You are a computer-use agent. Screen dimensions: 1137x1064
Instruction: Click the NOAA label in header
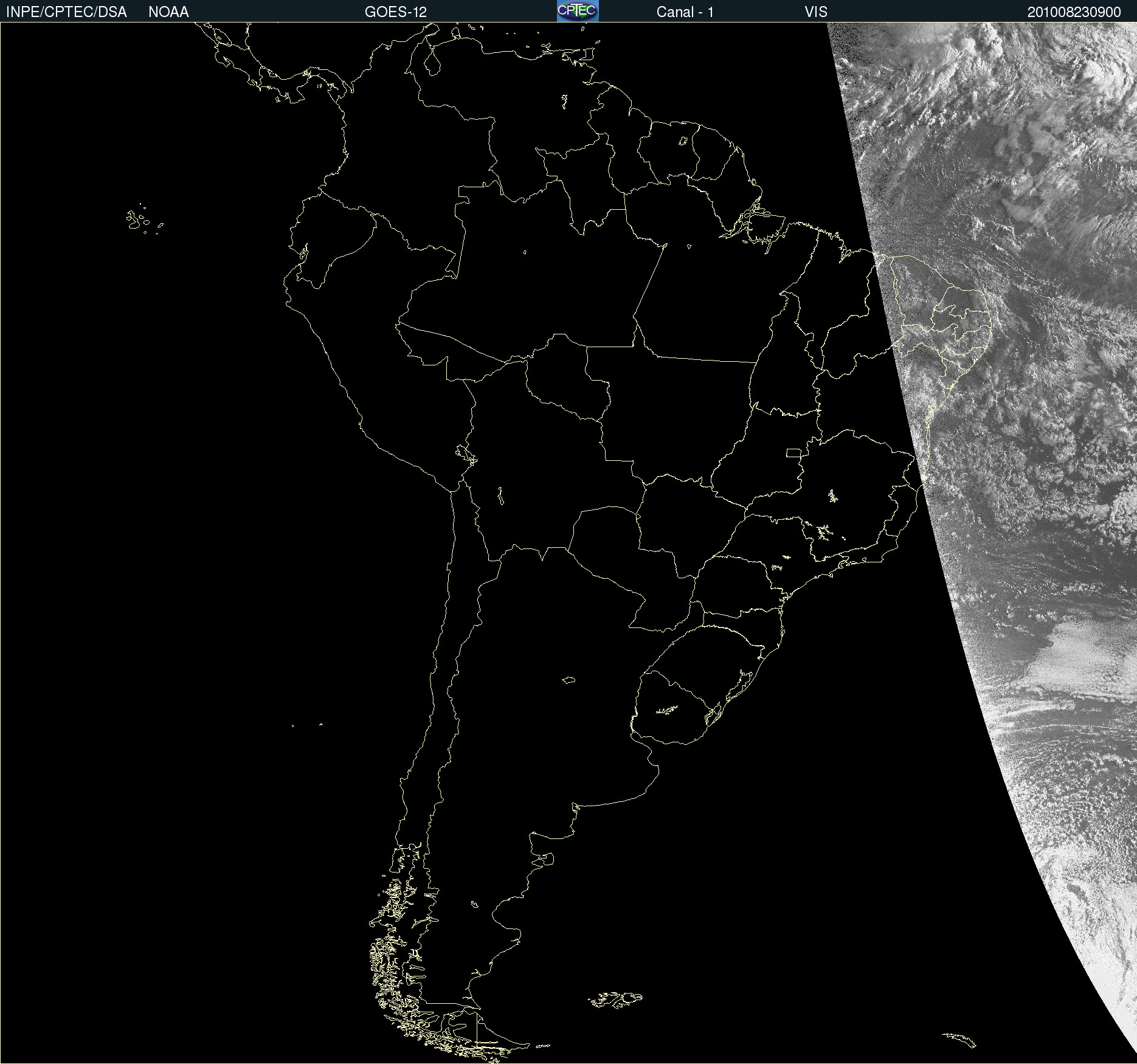168,12
